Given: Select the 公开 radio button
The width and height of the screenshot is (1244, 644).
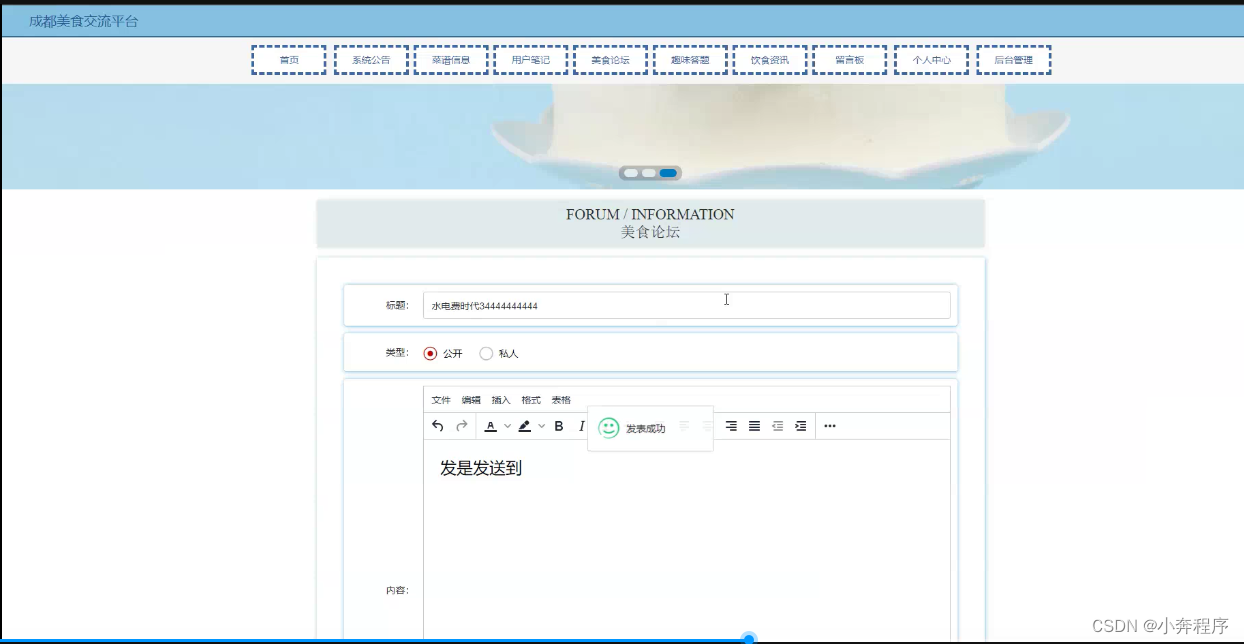Looking at the screenshot, I should click(x=430, y=353).
